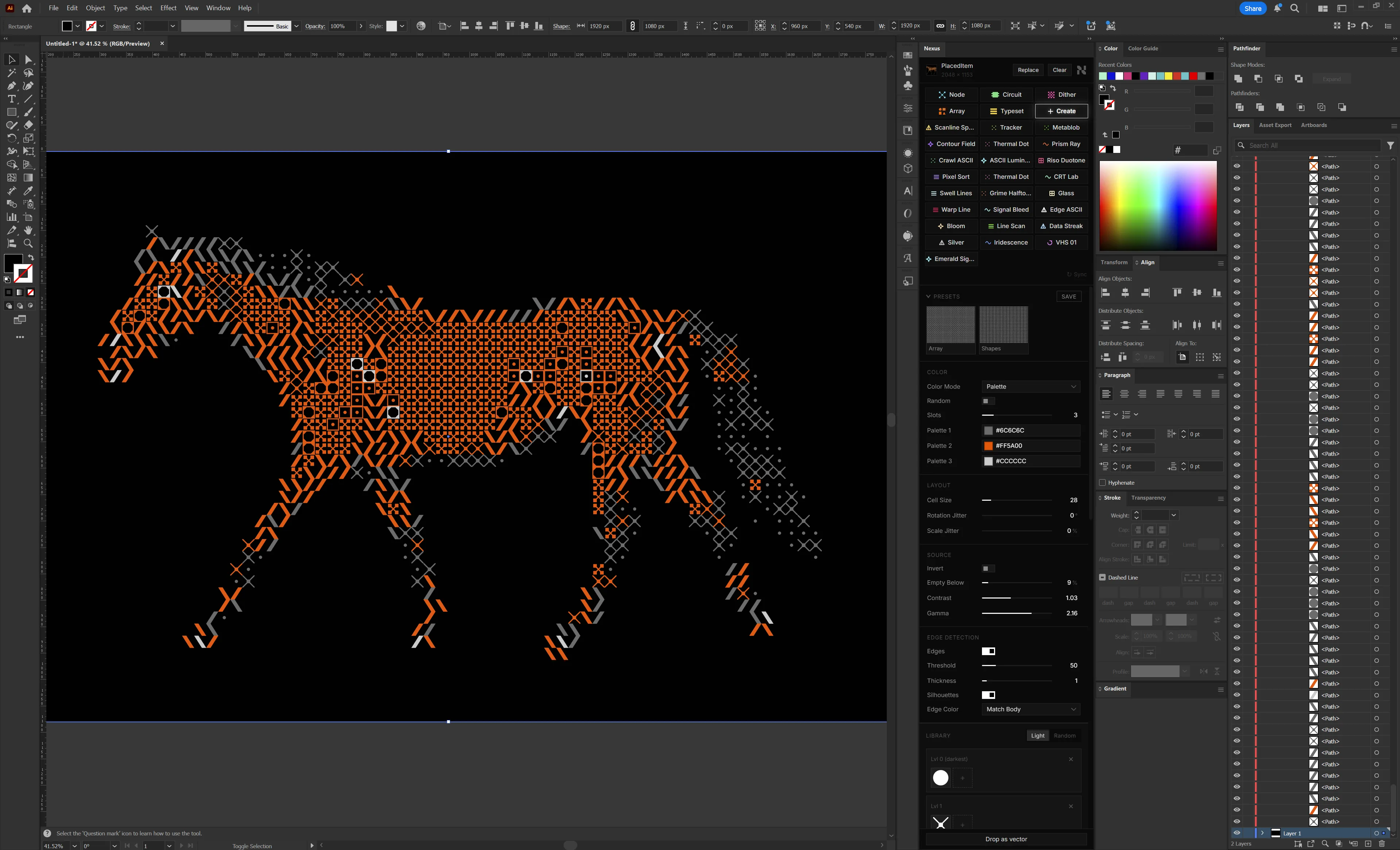This screenshot has width=1400, height=850.
Task: Hide Layer 1 with its eye icon
Action: pyautogui.click(x=1236, y=833)
